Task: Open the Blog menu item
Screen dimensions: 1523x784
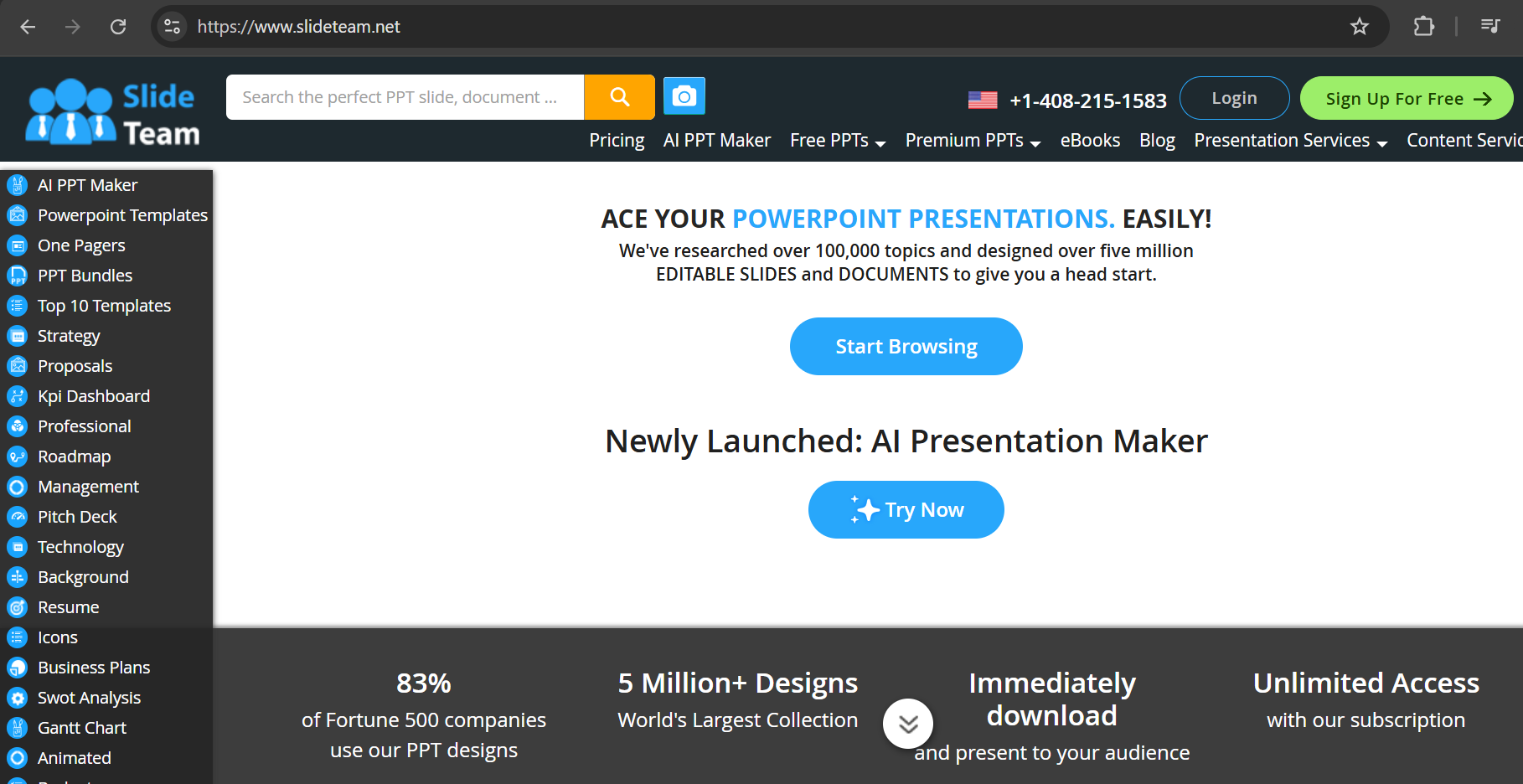Action: click(x=1157, y=141)
